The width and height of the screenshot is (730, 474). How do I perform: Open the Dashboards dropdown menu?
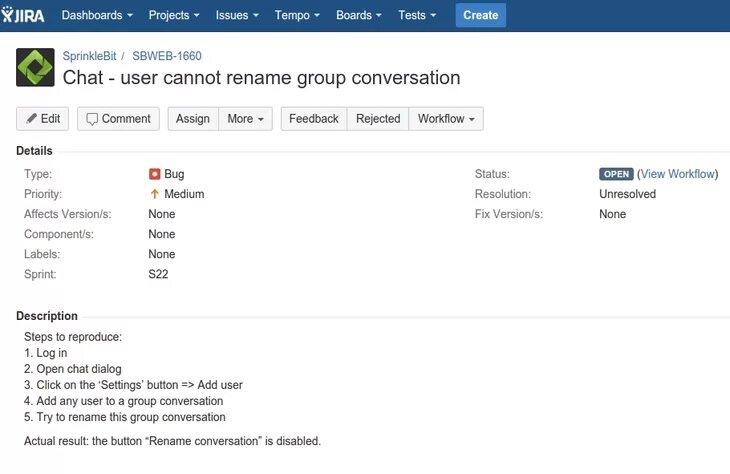pos(97,15)
